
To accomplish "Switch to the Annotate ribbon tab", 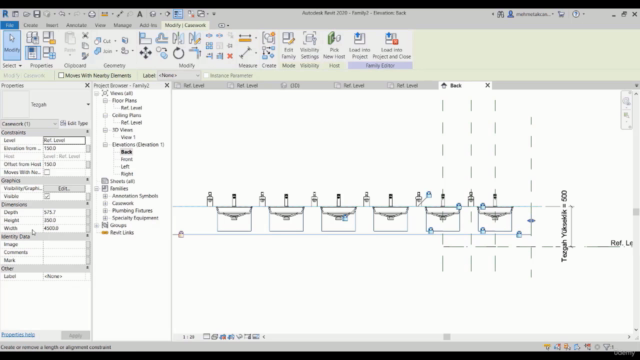I will click(x=76, y=25).
